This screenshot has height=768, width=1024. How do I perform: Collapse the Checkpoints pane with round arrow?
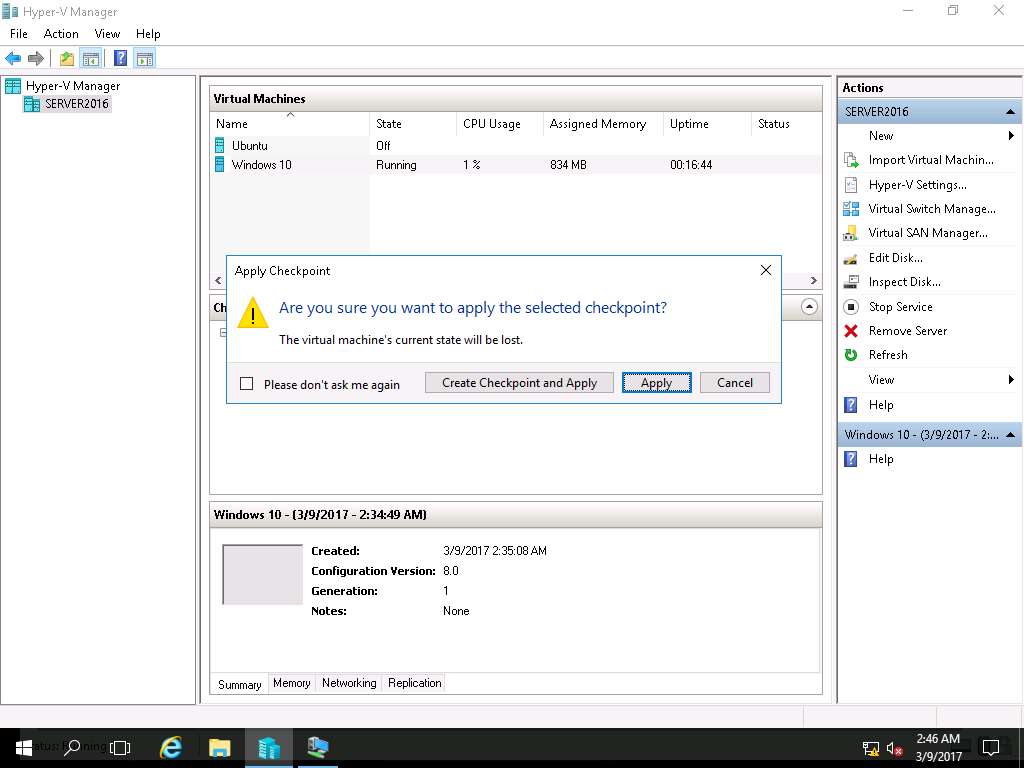pyautogui.click(x=809, y=306)
